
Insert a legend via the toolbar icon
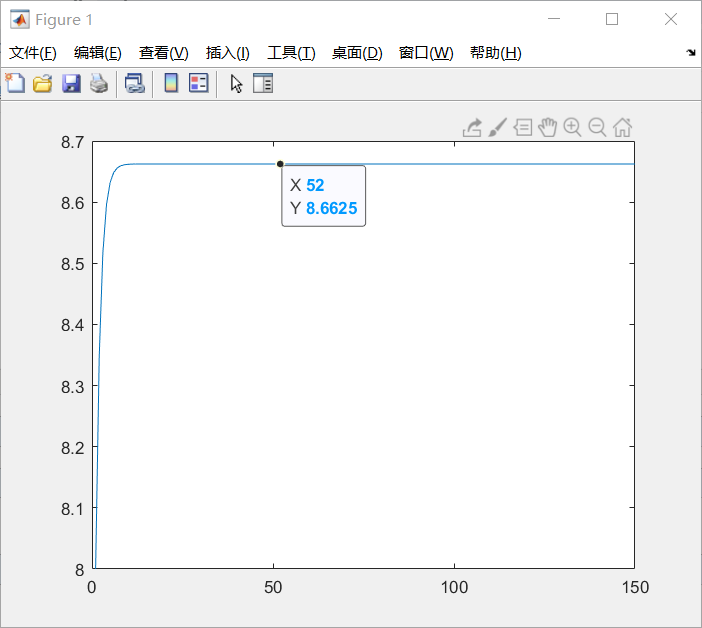pyautogui.click(x=198, y=83)
